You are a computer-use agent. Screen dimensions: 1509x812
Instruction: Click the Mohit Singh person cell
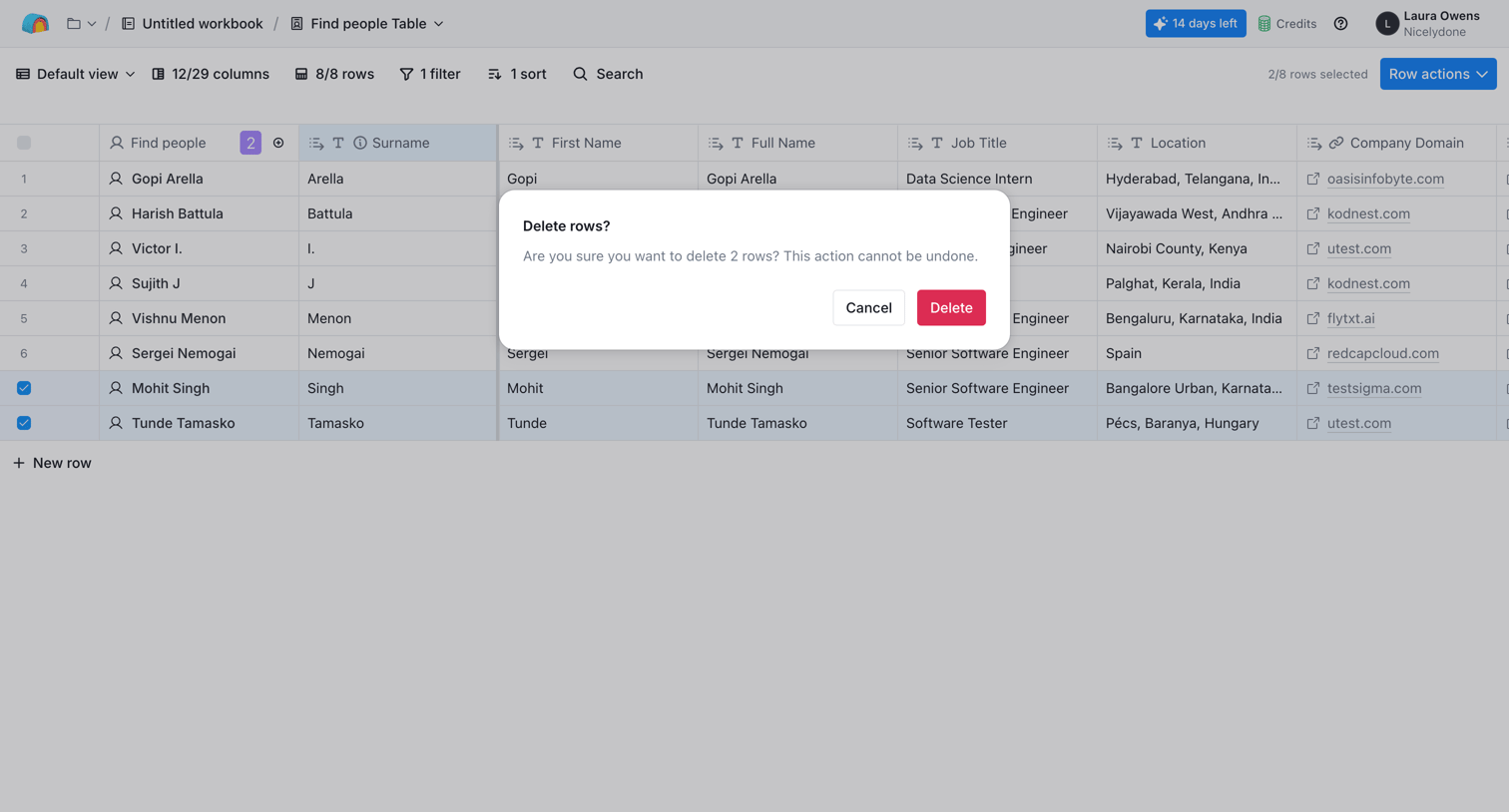click(x=199, y=388)
